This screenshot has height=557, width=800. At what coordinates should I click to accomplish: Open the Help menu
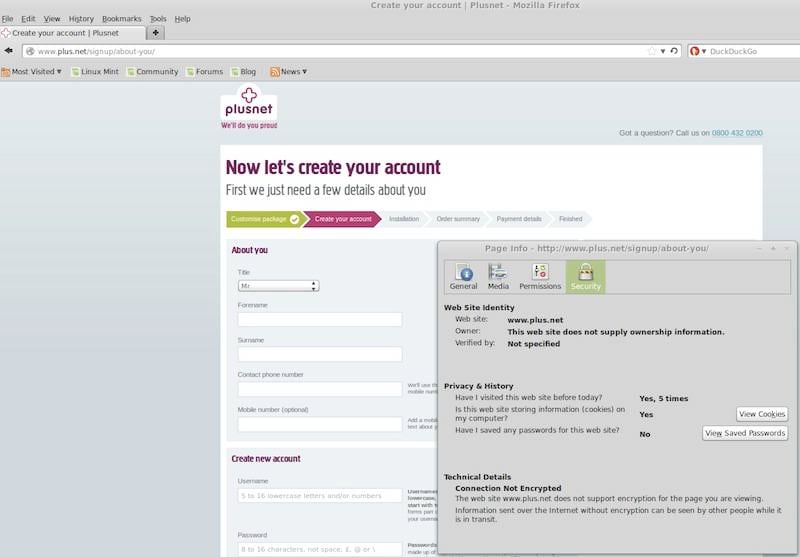point(182,19)
